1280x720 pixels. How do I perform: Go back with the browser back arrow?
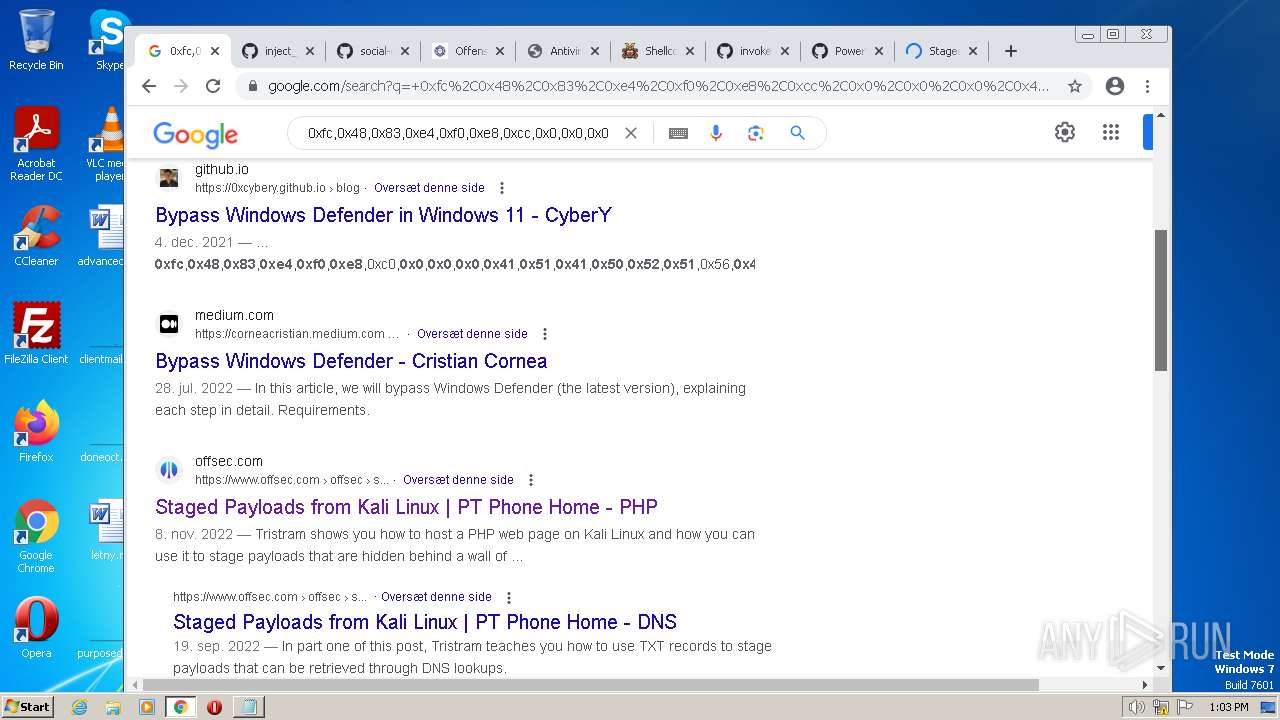click(149, 86)
